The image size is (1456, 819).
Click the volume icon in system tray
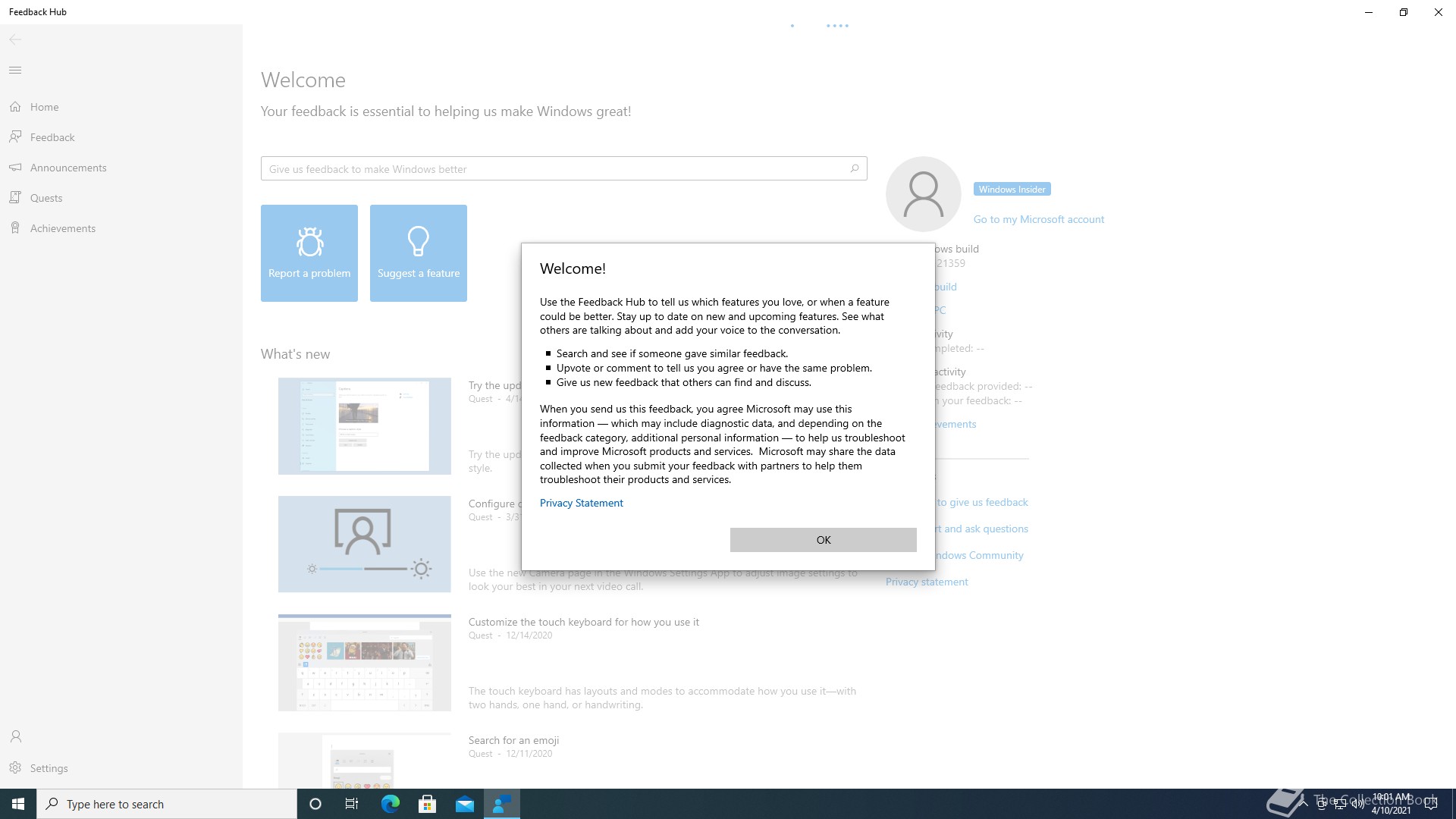pyautogui.click(x=1357, y=804)
